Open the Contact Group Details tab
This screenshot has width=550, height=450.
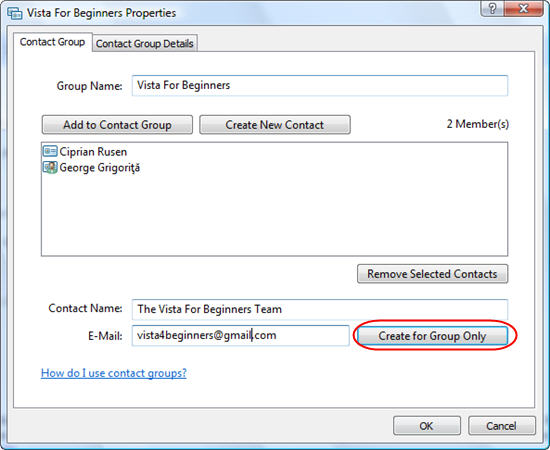tap(145, 43)
